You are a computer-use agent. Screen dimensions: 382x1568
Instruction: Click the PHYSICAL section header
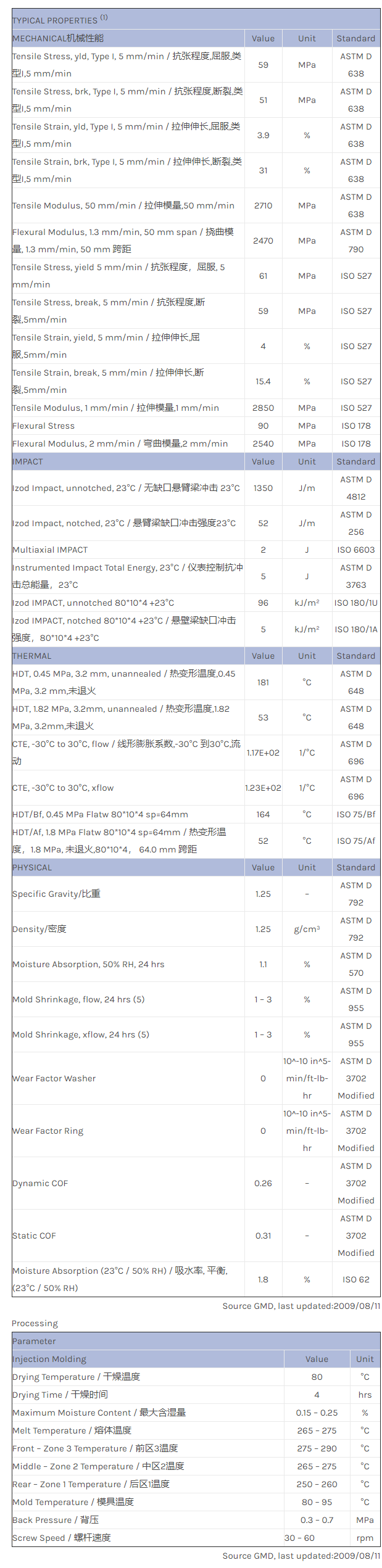32,867
